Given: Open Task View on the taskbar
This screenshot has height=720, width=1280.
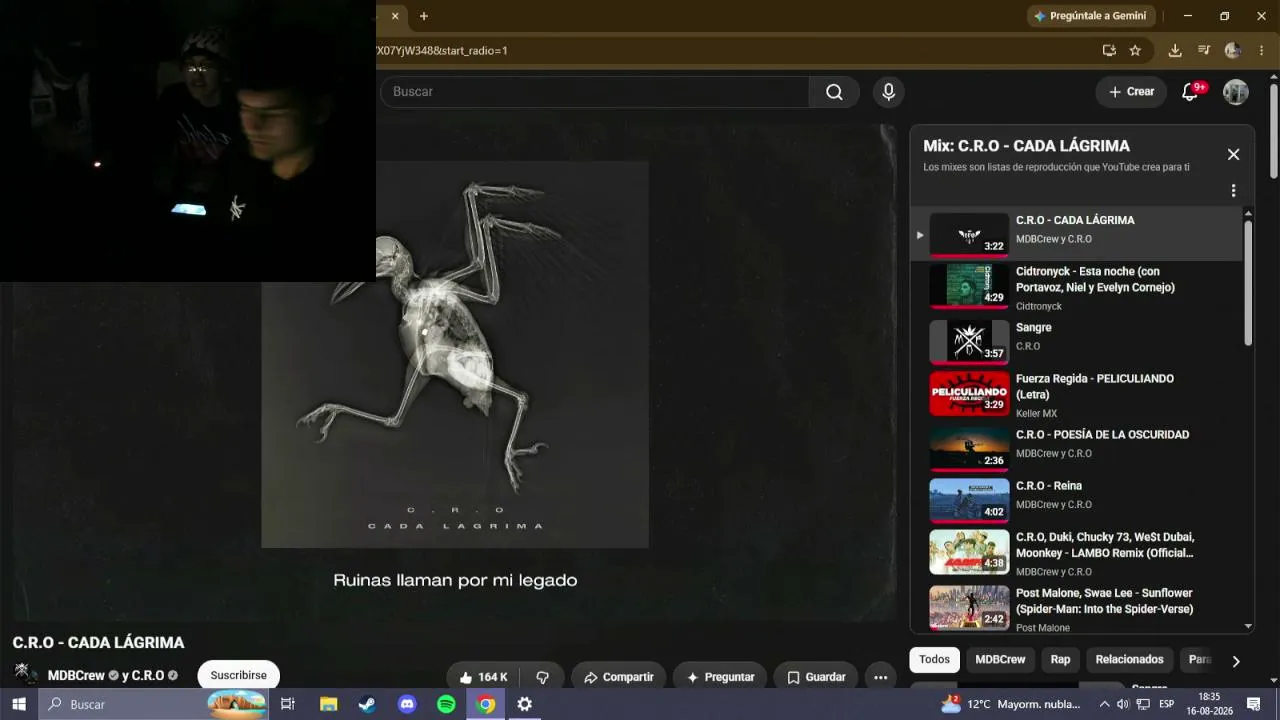Looking at the screenshot, I should [288, 704].
